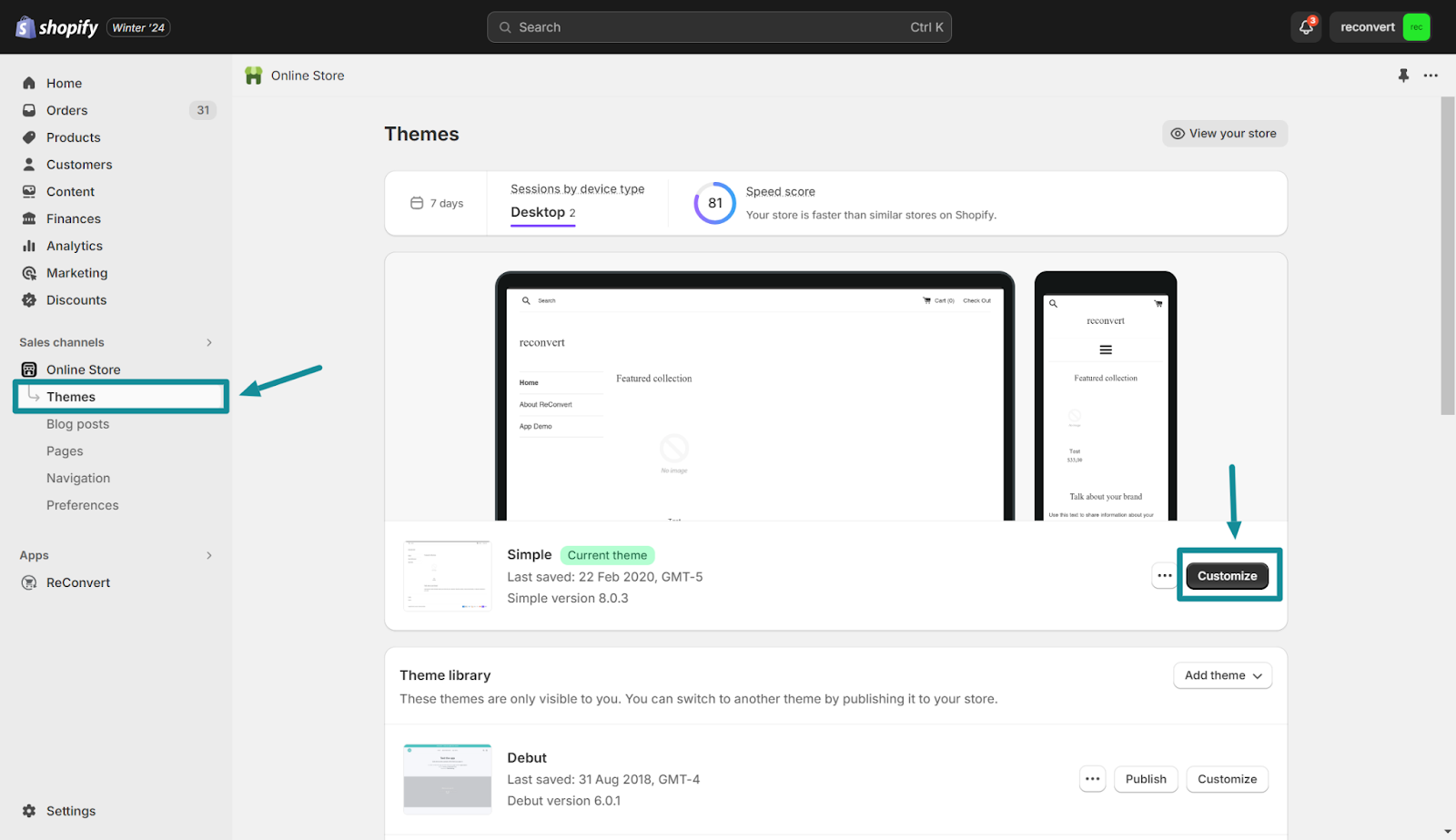1456x840 pixels.
Task: Click 'Last saved: 22 Feb 2020' text
Action: [604, 577]
